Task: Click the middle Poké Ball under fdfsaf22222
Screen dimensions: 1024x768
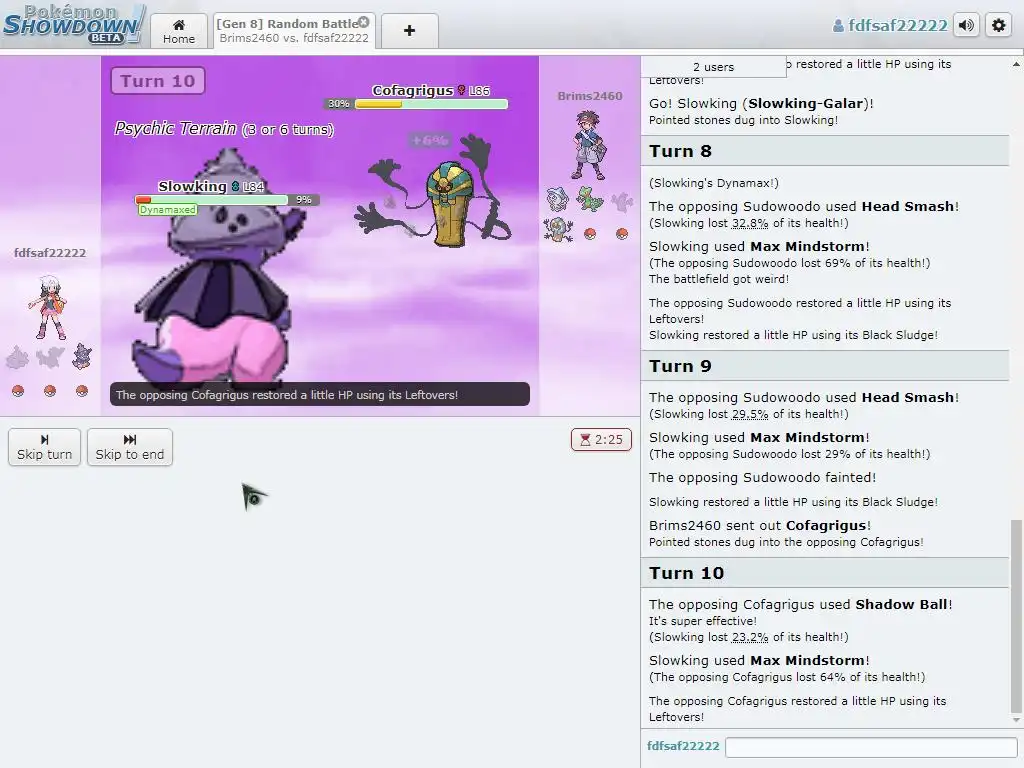Action: [50, 391]
